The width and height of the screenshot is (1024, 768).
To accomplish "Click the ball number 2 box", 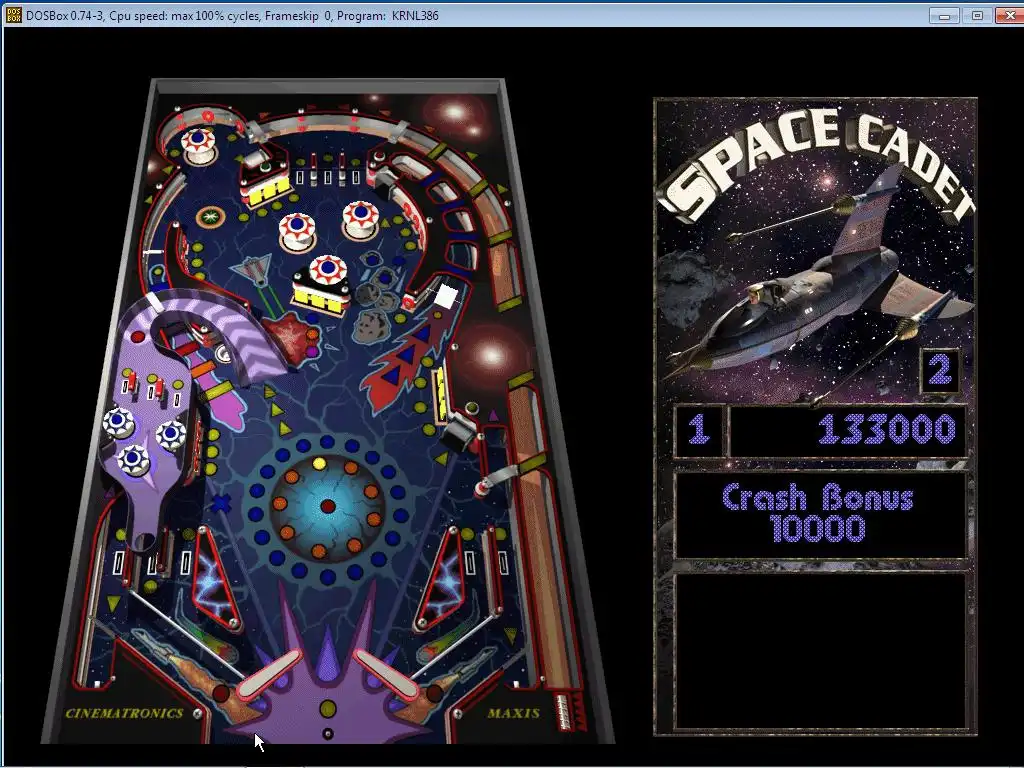I will click(x=940, y=370).
